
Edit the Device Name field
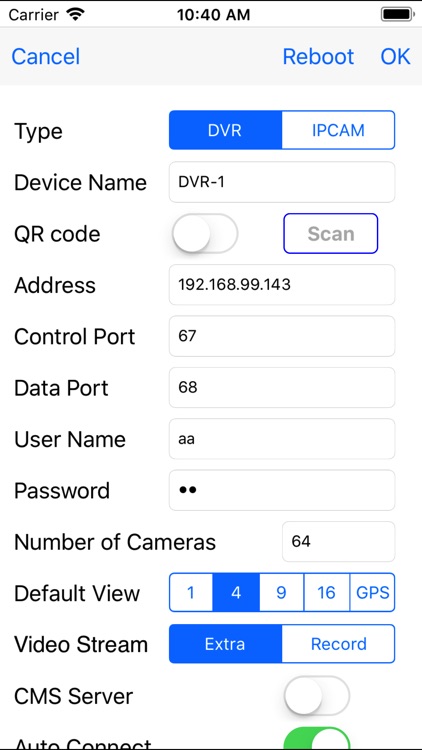pos(282,182)
